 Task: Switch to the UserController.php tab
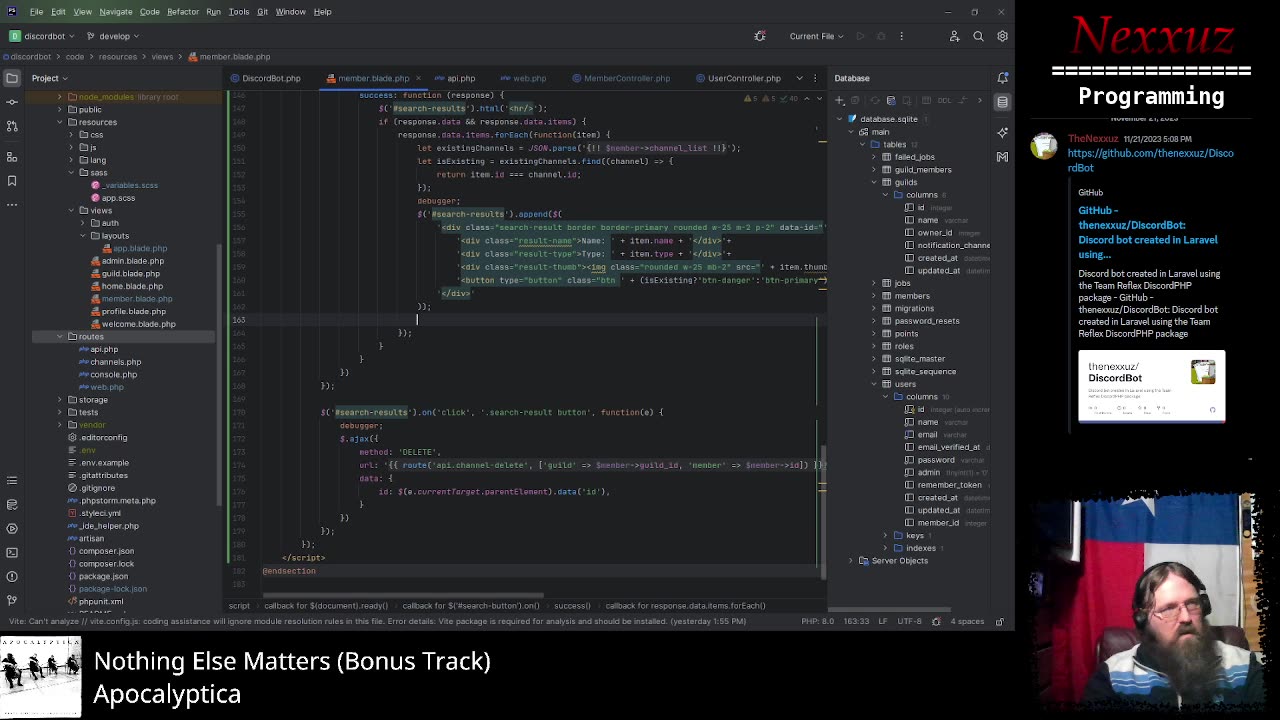pyautogui.click(x=738, y=78)
